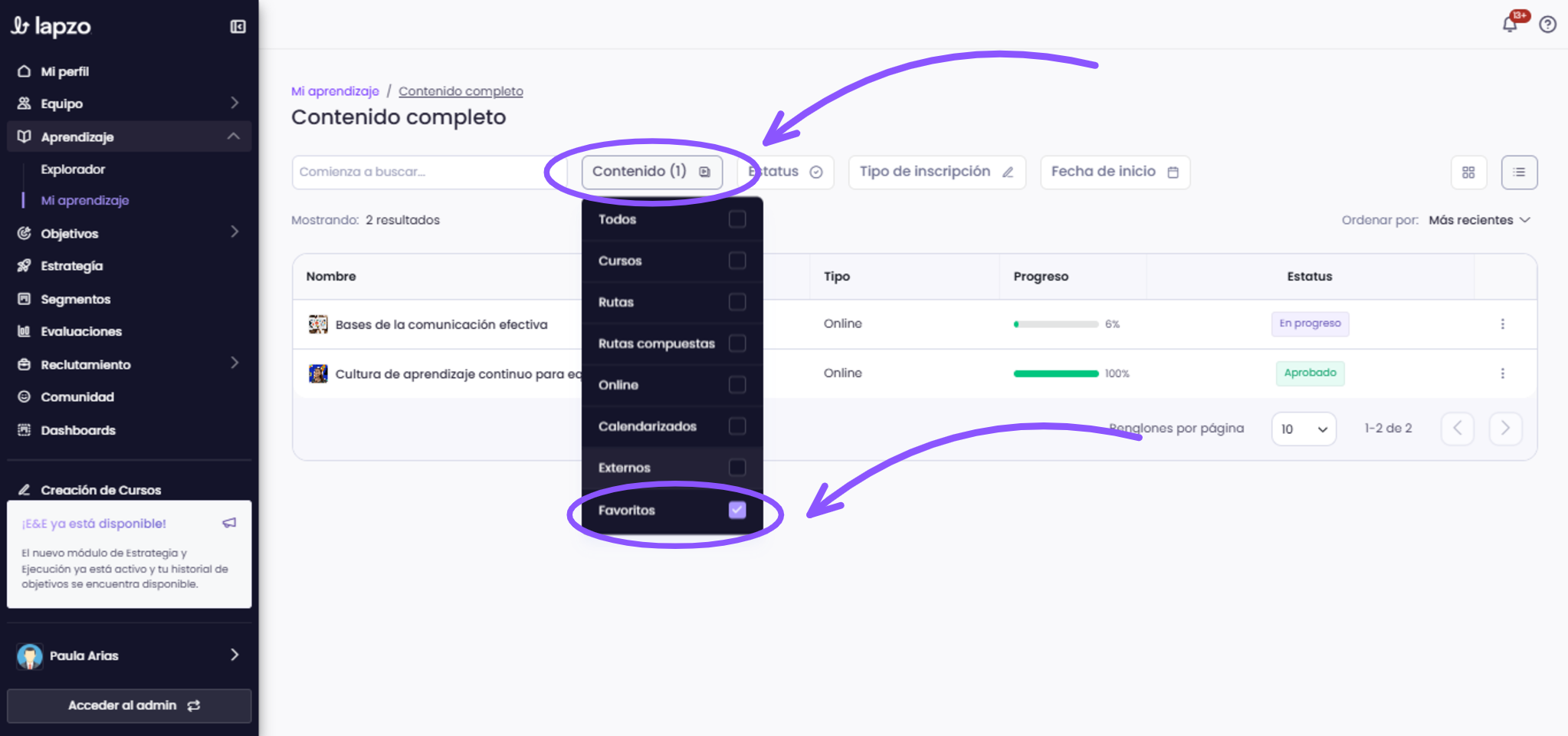Click the lapzo logo
This screenshot has width=1568, height=736.
(x=51, y=27)
